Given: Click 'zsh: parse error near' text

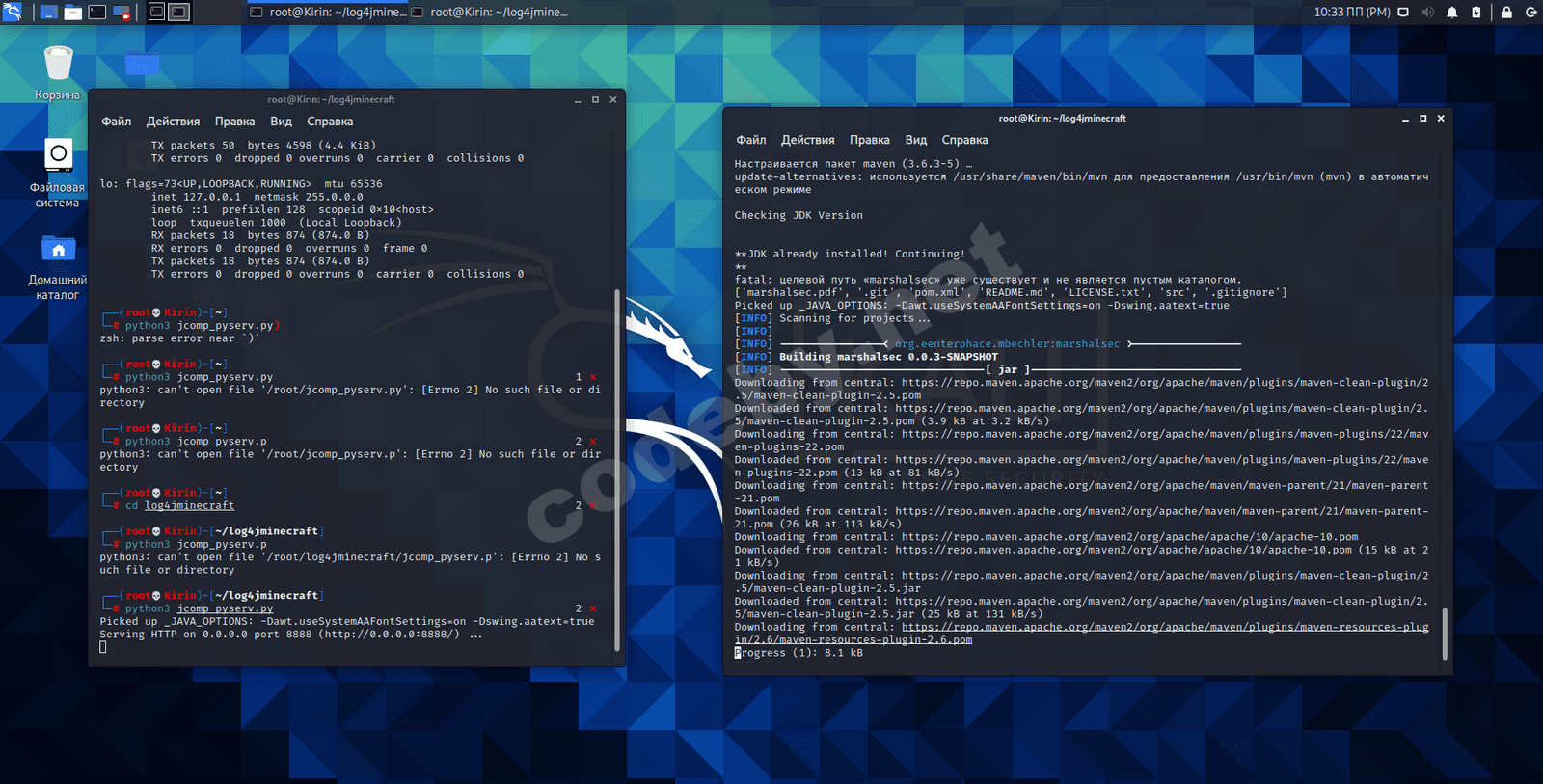Looking at the screenshot, I should 179,338.
